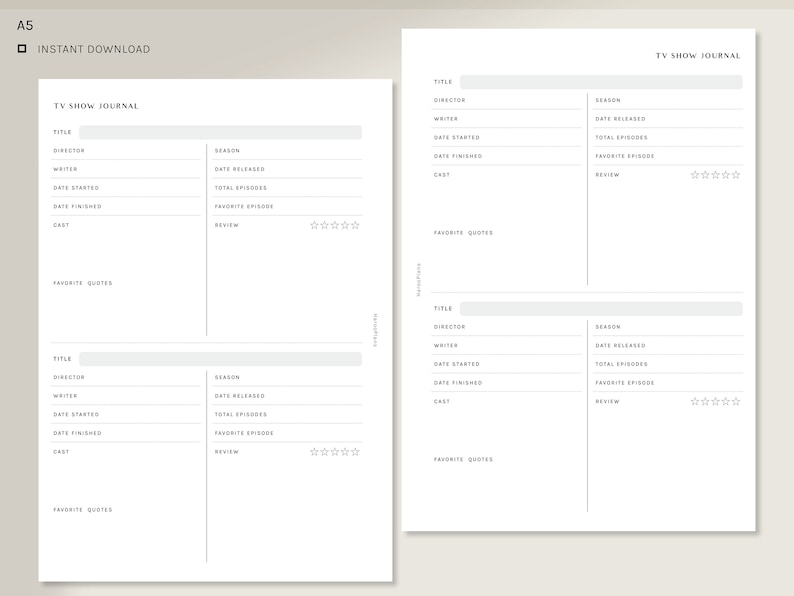Click the left page TV Show Journal heading
The width and height of the screenshot is (794, 596).
point(96,106)
